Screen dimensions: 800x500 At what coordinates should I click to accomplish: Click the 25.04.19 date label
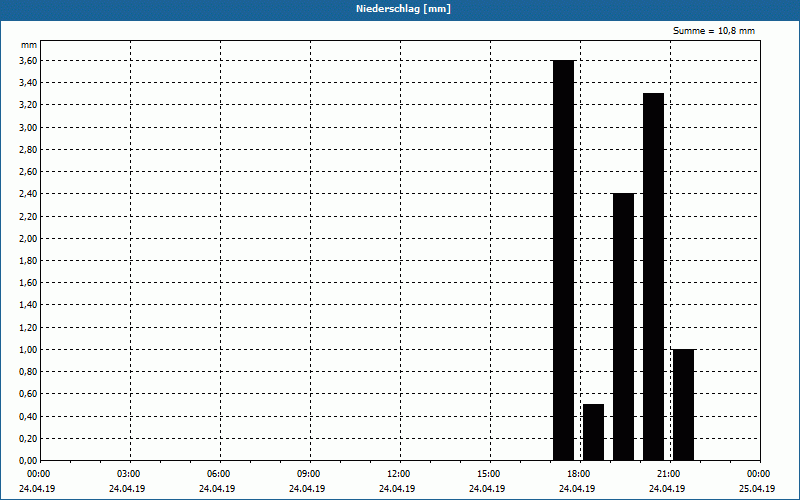pos(757,488)
